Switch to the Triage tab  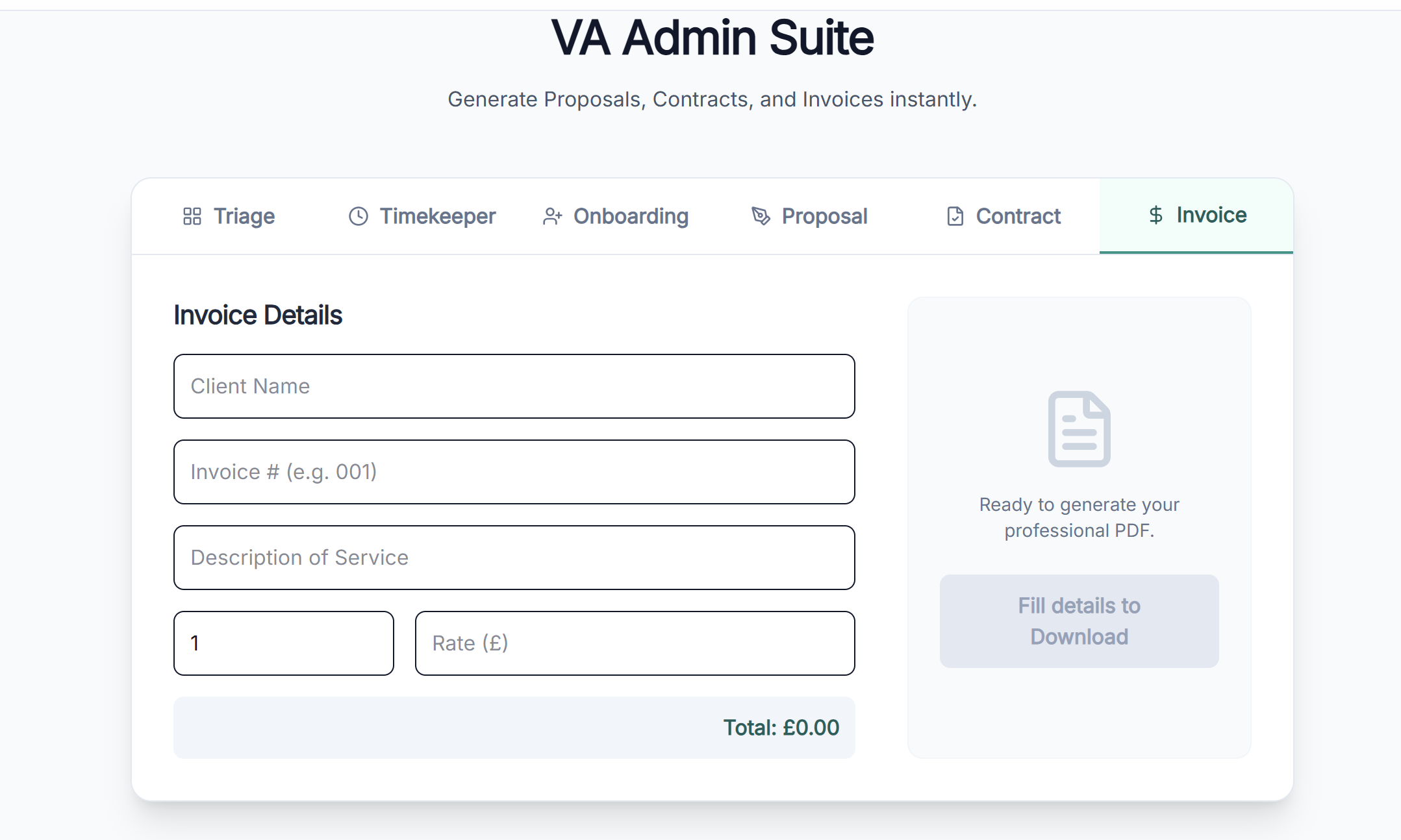pyautogui.click(x=229, y=216)
